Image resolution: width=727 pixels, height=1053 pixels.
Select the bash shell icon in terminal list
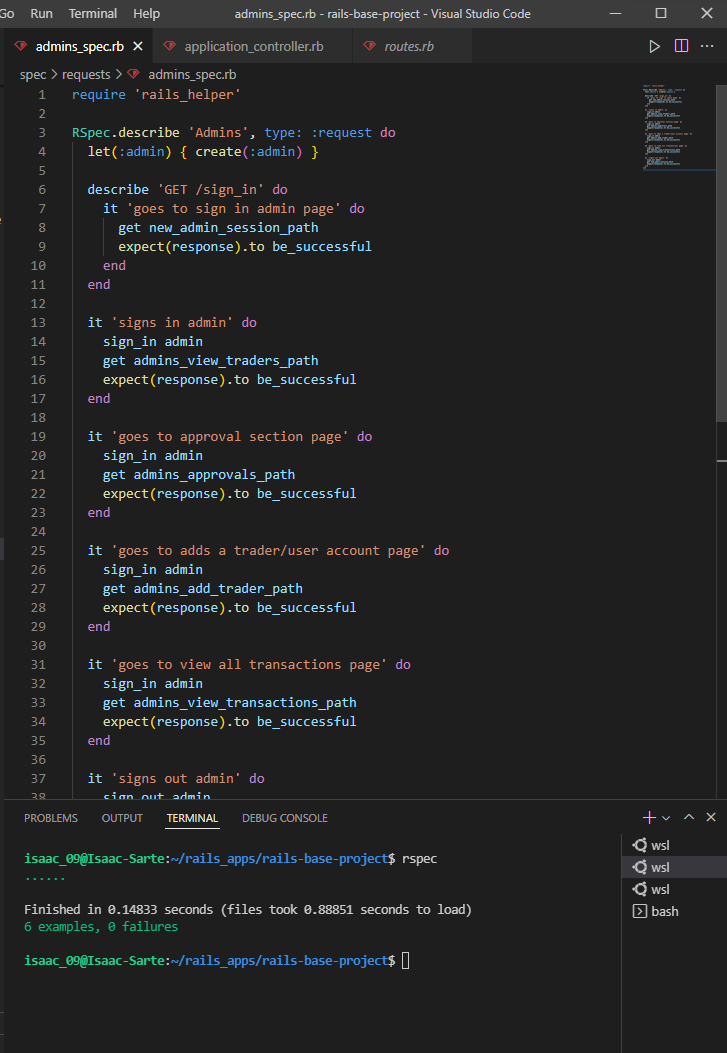[x=640, y=911]
